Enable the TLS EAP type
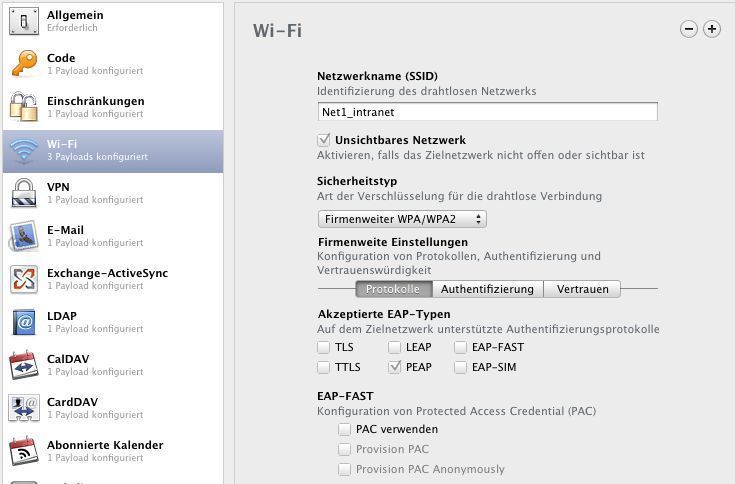Viewport: 735px width, 484px height. click(x=323, y=347)
